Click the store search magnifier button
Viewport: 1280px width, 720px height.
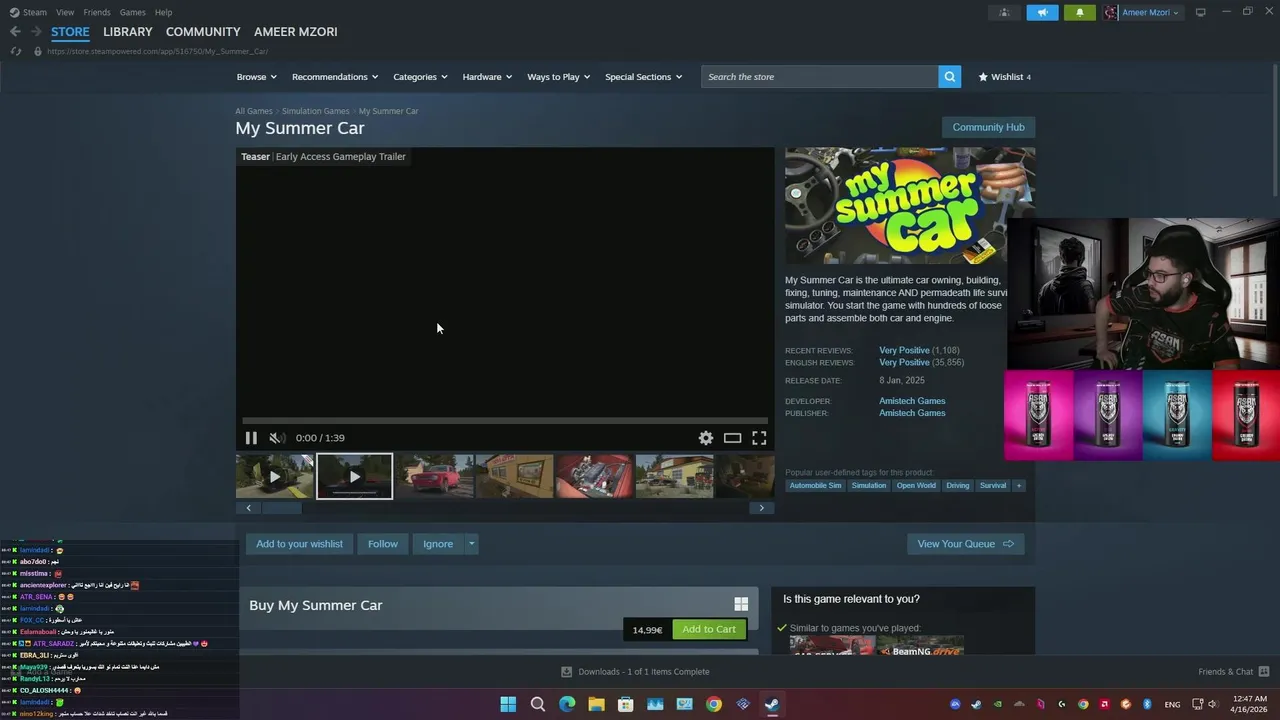(x=949, y=77)
